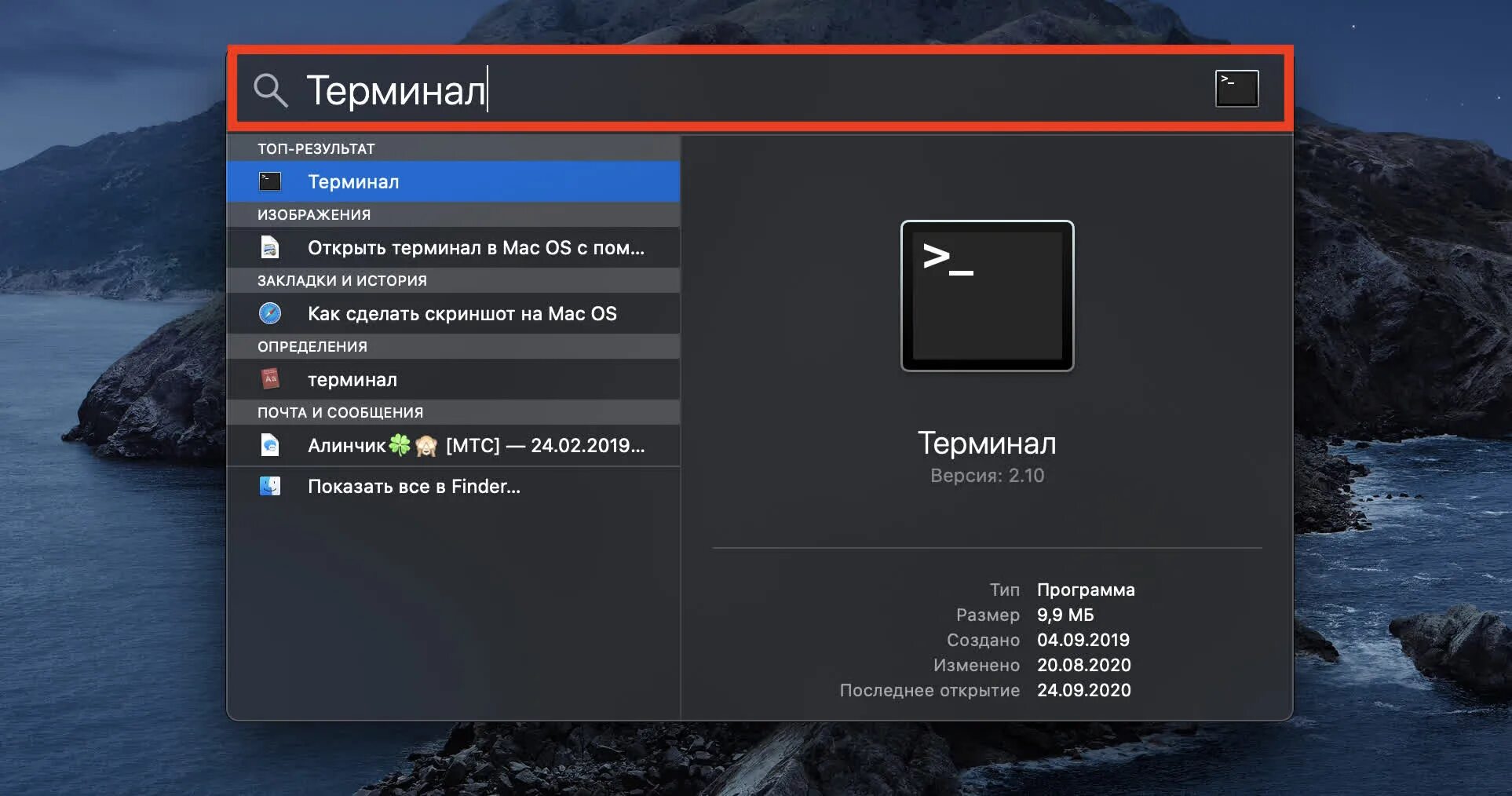
Task: Open bookmark Как сделать скриншот на Mac OS
Action: point(453,313)
